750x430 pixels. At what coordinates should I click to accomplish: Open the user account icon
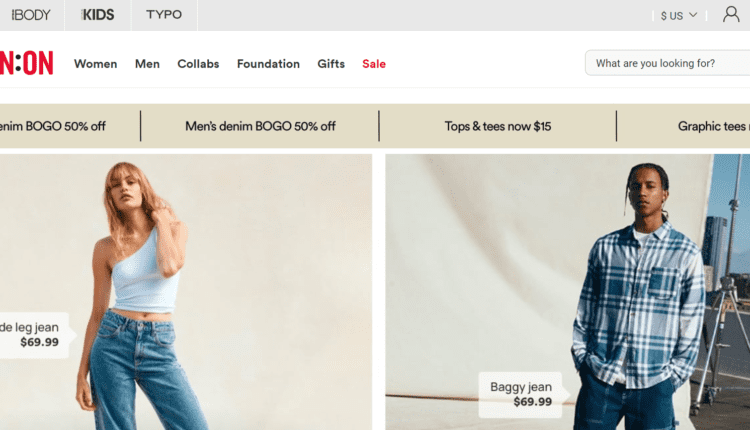pos(731,15)
